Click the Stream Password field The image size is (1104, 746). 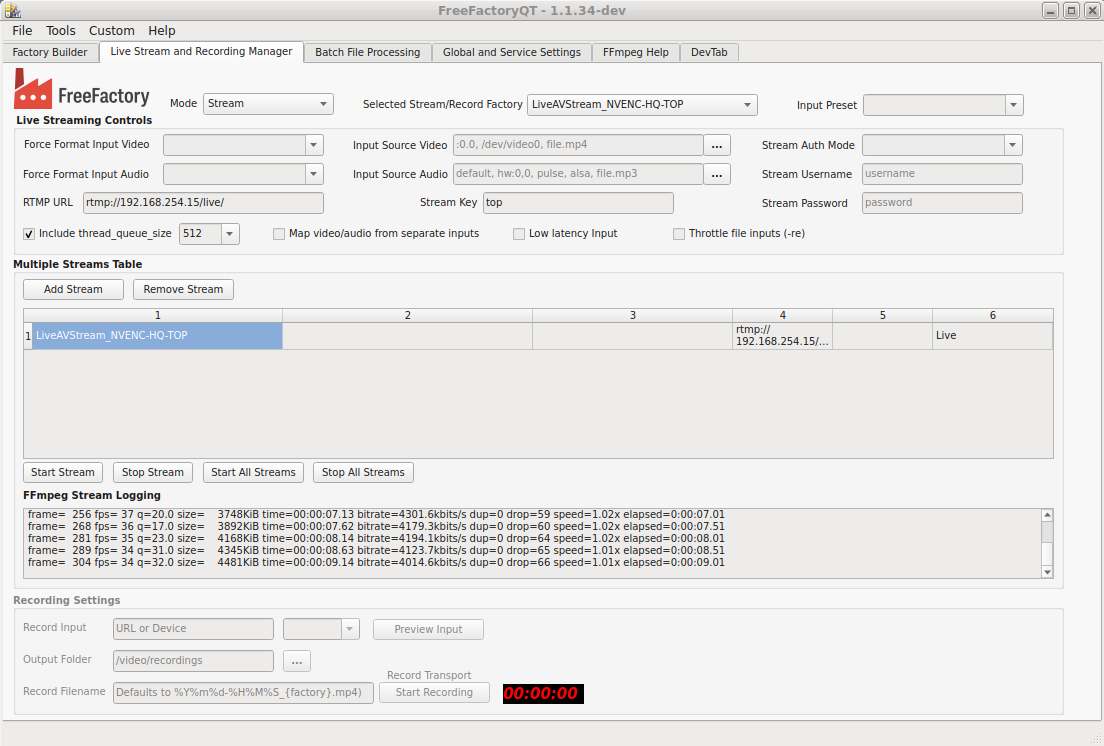coord(942,203)
